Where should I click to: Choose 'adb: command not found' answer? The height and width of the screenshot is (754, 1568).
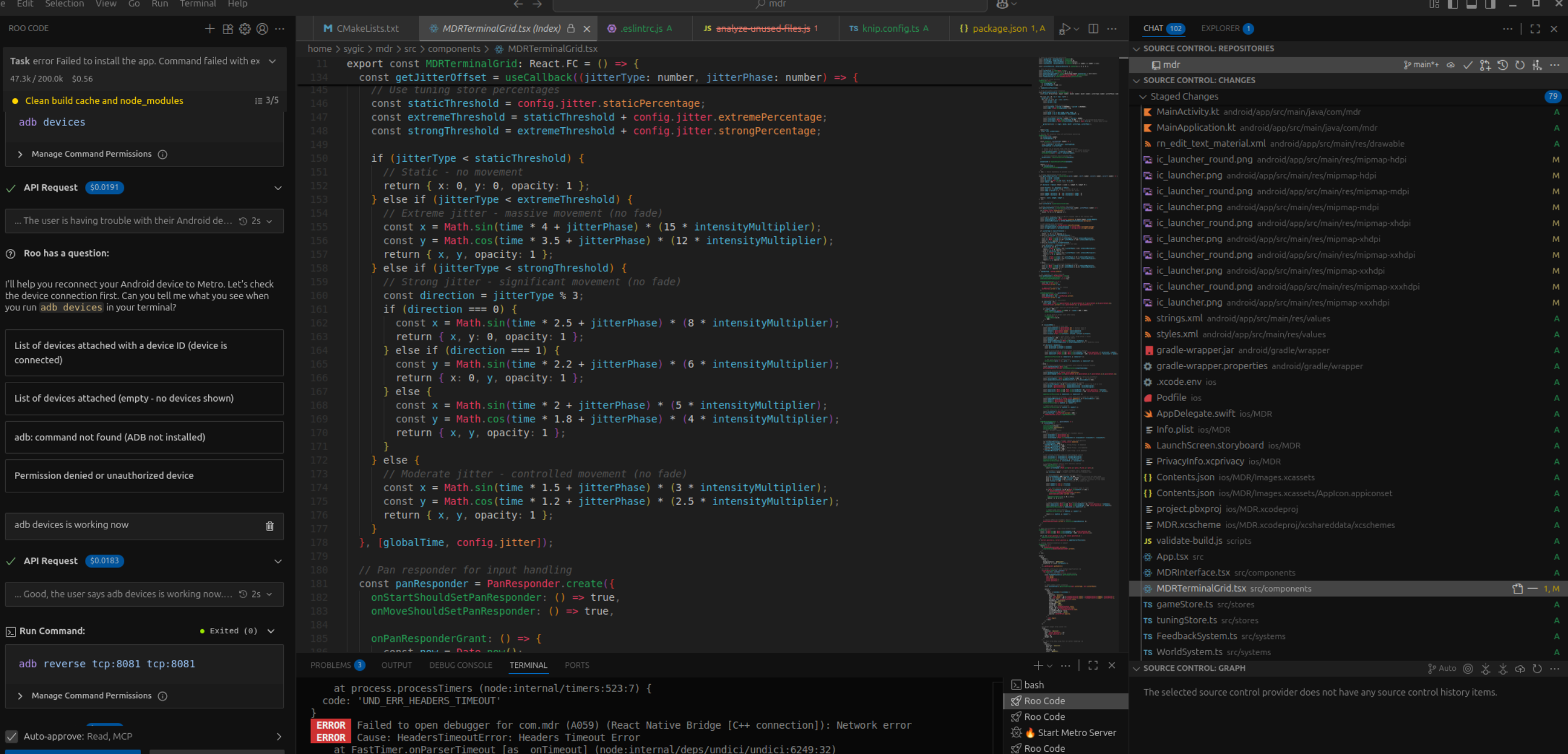click(144, 437)
